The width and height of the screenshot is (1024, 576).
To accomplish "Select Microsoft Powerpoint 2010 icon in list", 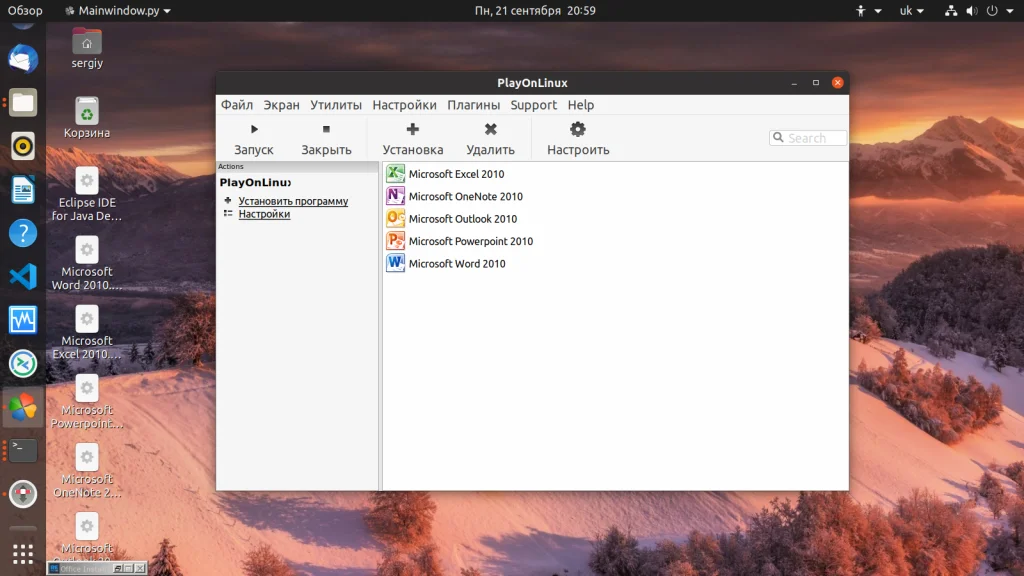I will (x=395, y=241).
